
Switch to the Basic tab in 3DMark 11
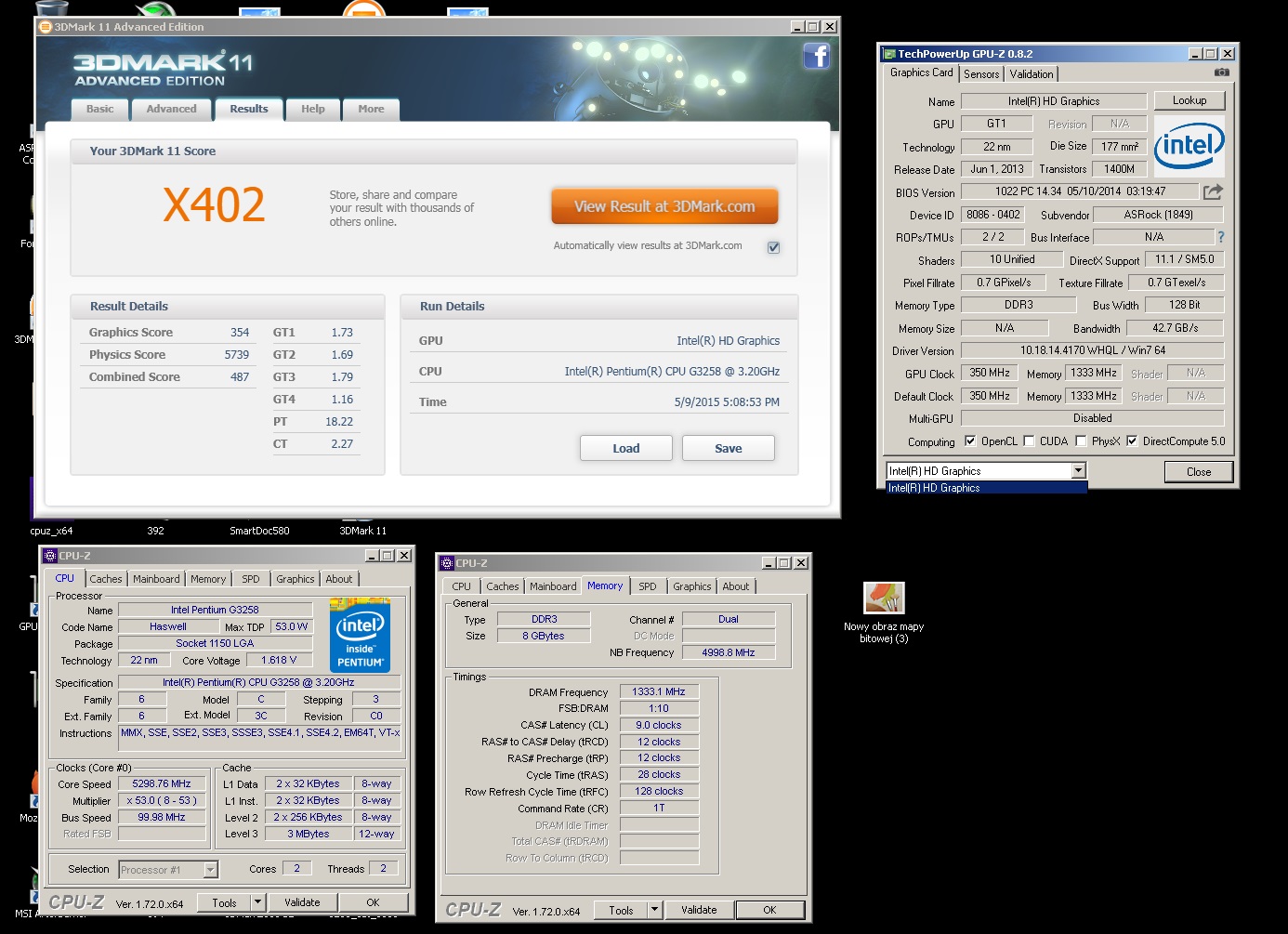(x=100, y=110)
